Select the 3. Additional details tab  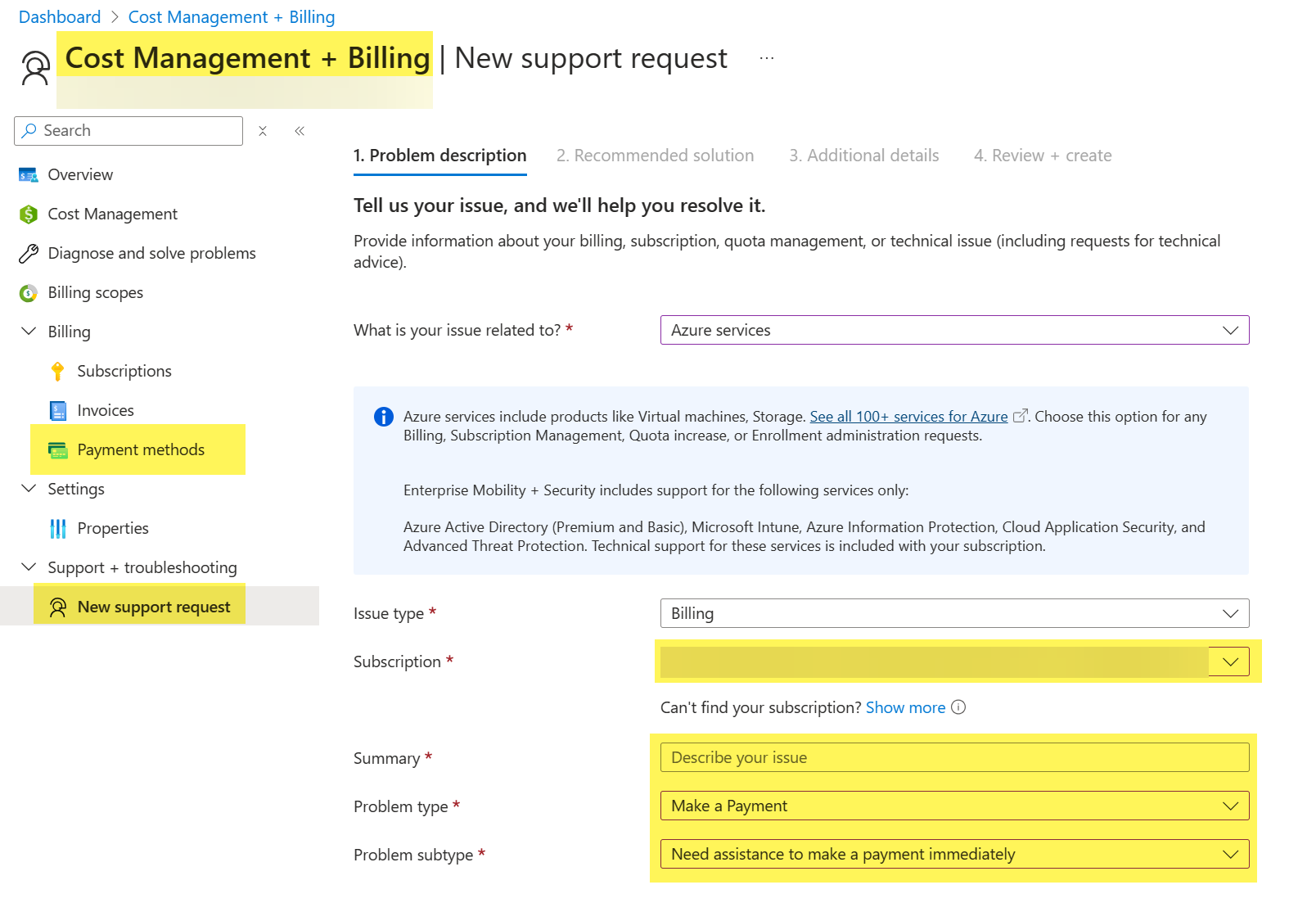864,156
